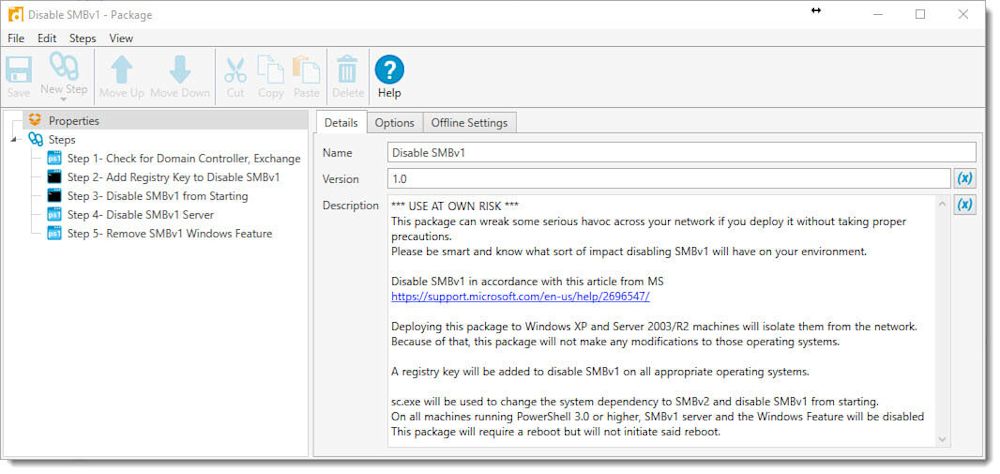
Task: Open the File menu
Action: [16, 38]
